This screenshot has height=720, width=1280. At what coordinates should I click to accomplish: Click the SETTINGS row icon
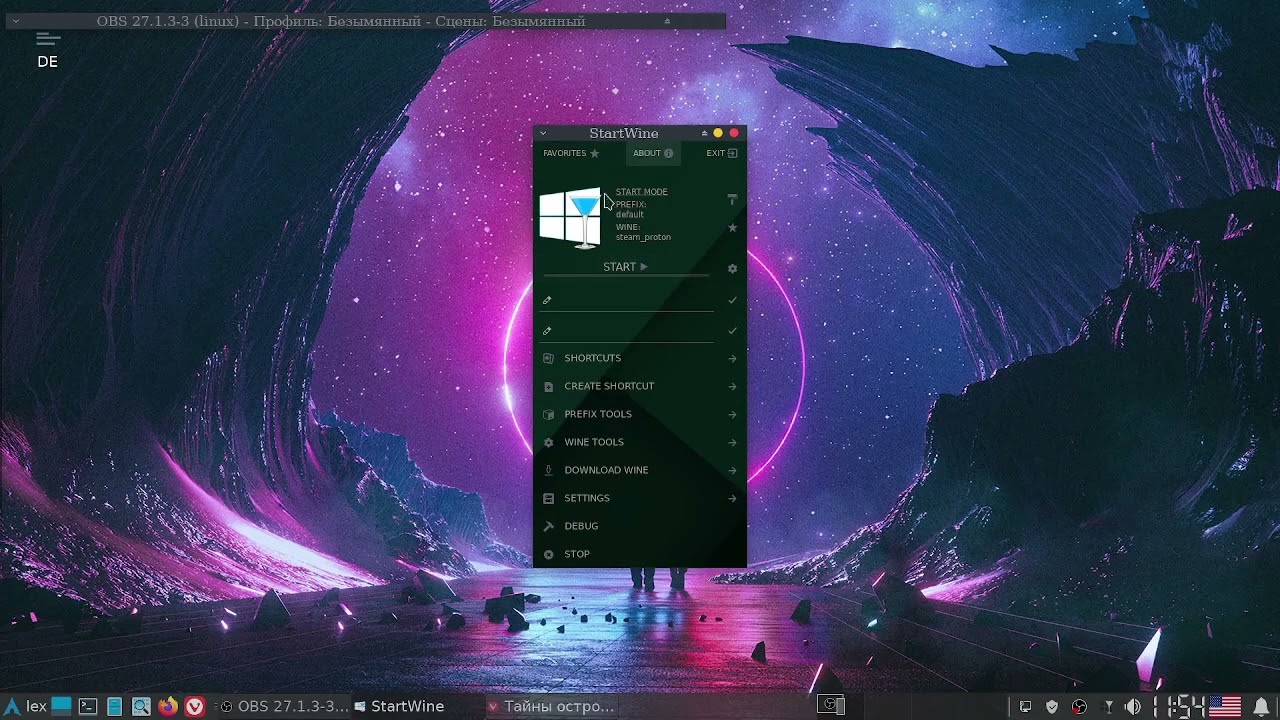coord(548,498)
